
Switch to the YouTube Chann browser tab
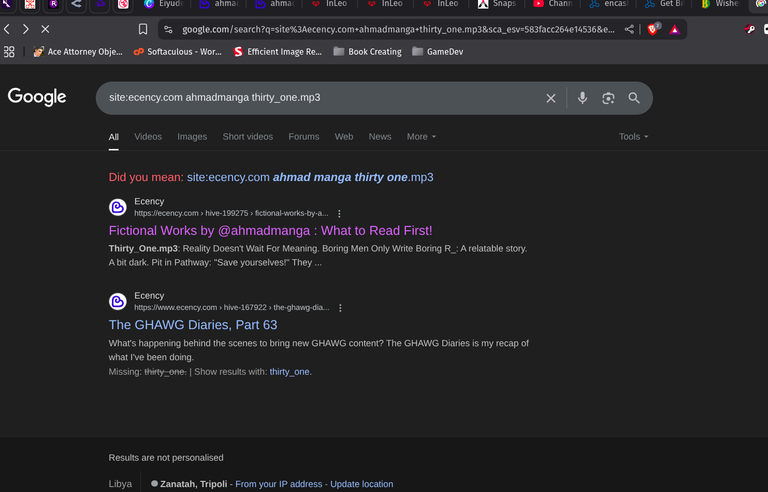click(x=552, y=4)
